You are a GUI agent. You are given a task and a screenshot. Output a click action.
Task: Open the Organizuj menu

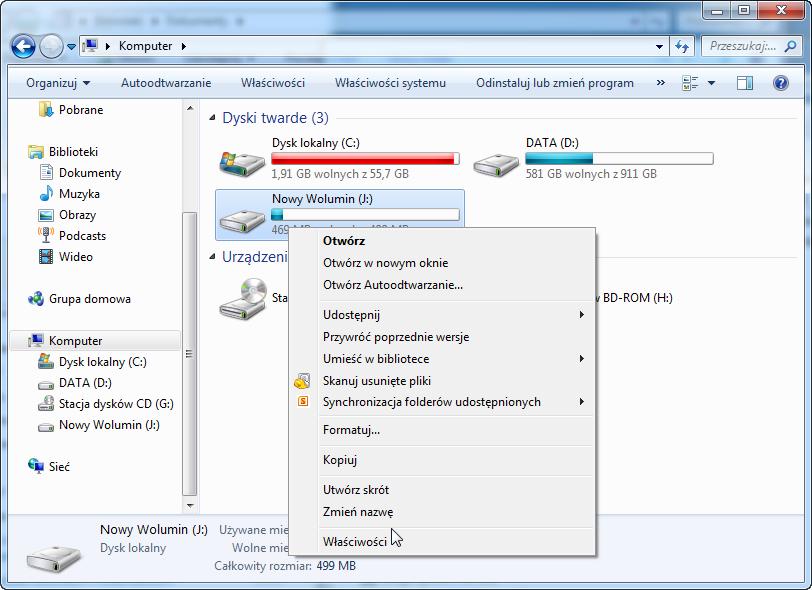(x=58, y=83)
